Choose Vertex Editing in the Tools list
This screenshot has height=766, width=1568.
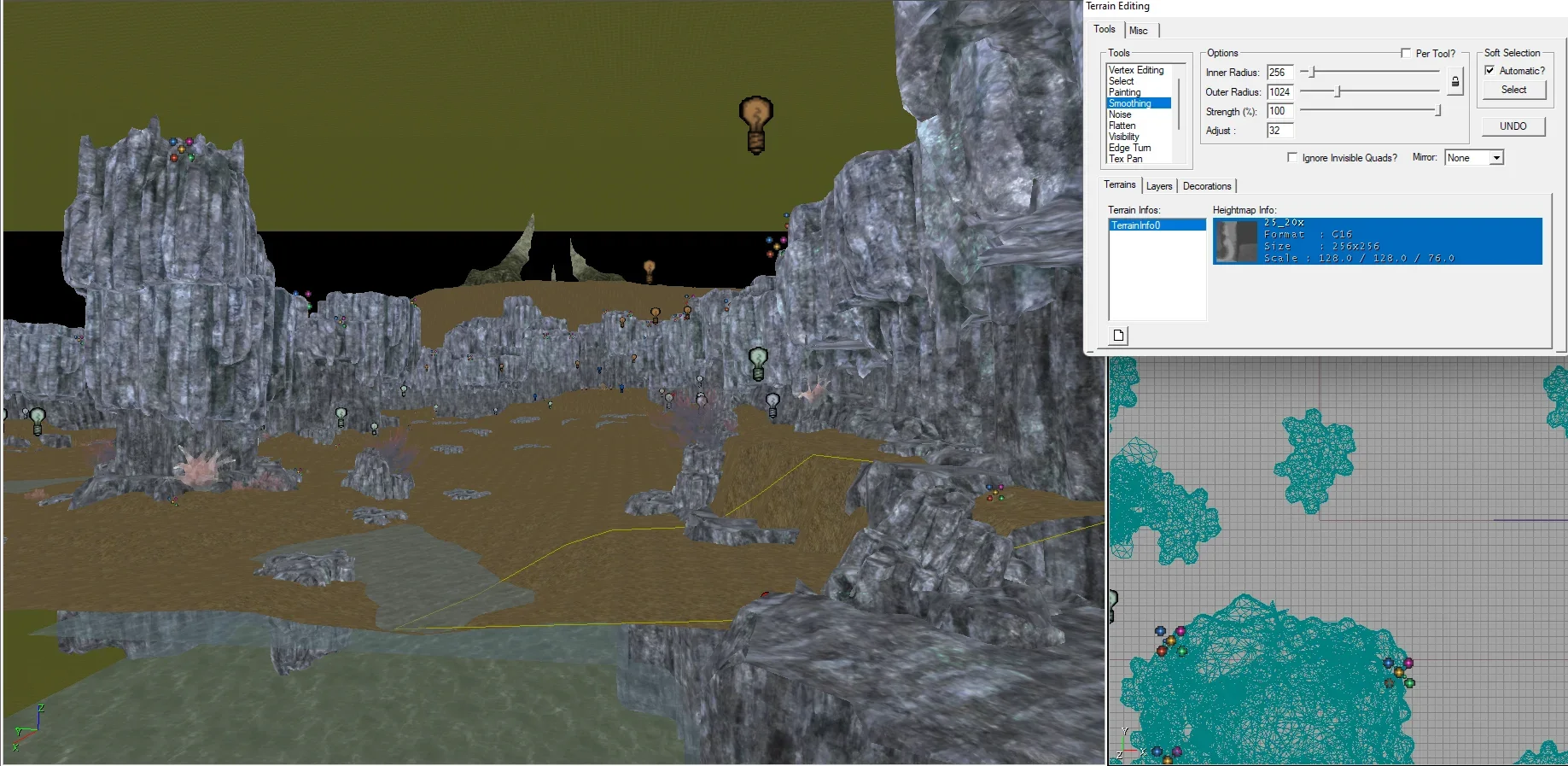point(1140,70)
